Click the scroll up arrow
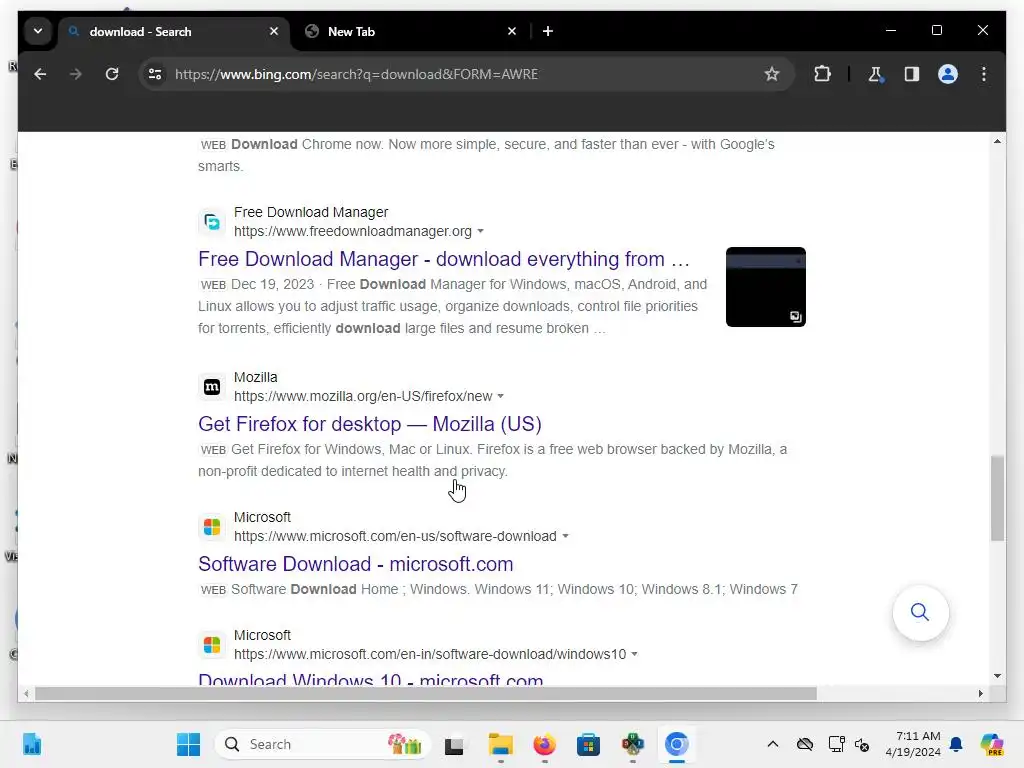Viewport: 1024px width, 768px height. click(997, 141)
